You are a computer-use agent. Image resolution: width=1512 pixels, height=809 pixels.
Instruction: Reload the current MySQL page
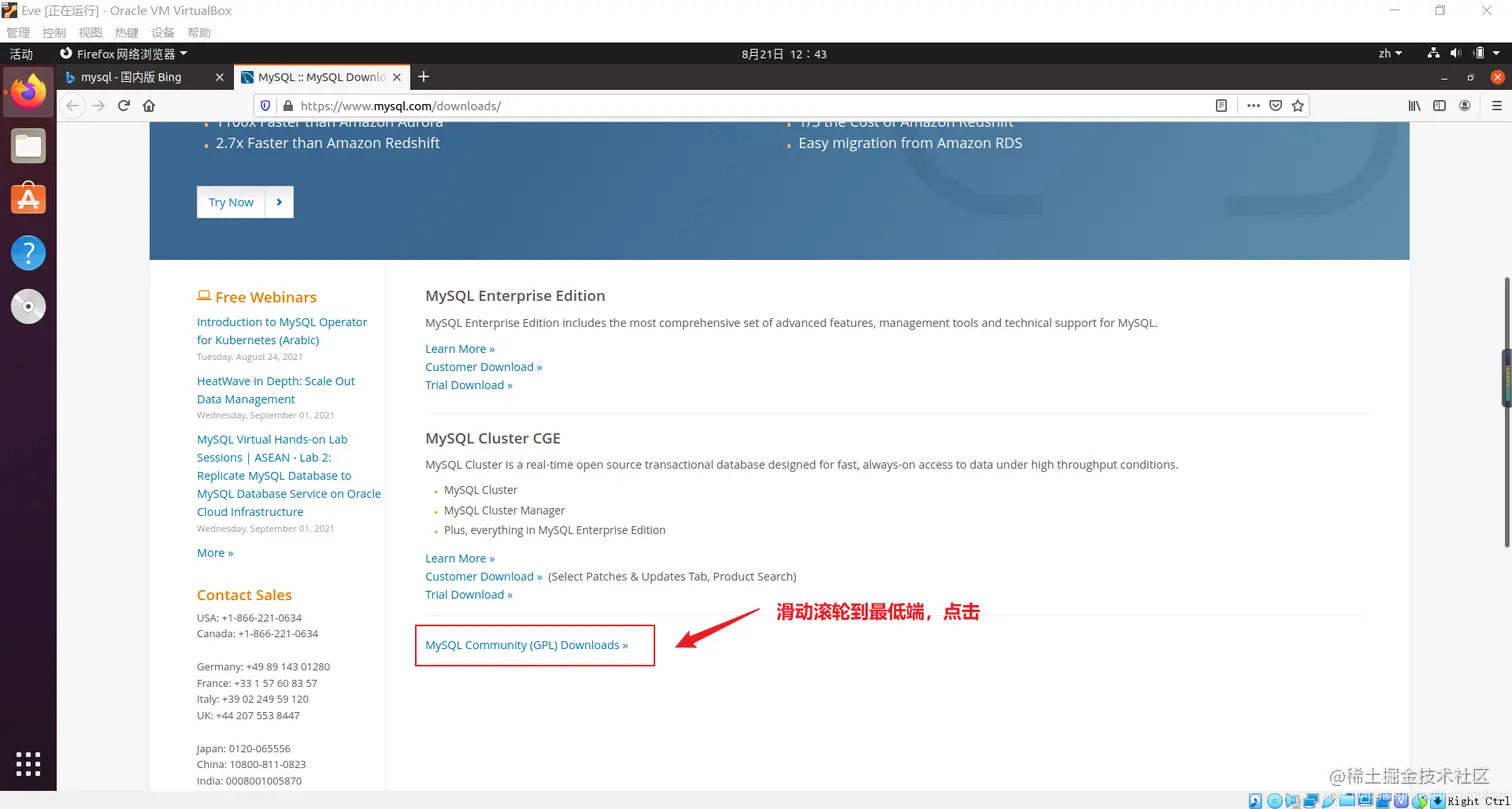124,105
